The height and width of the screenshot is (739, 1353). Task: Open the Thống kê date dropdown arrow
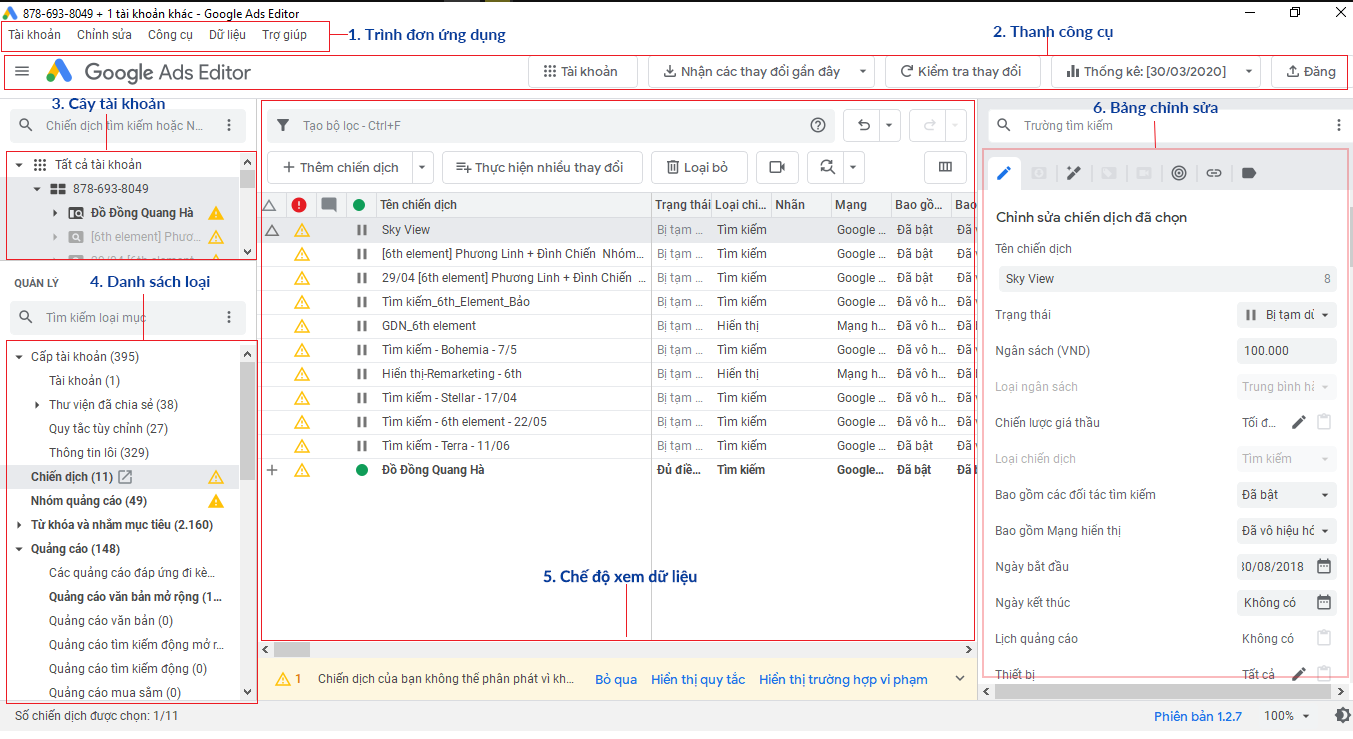pyautogui.click(x=1249, y=72)
